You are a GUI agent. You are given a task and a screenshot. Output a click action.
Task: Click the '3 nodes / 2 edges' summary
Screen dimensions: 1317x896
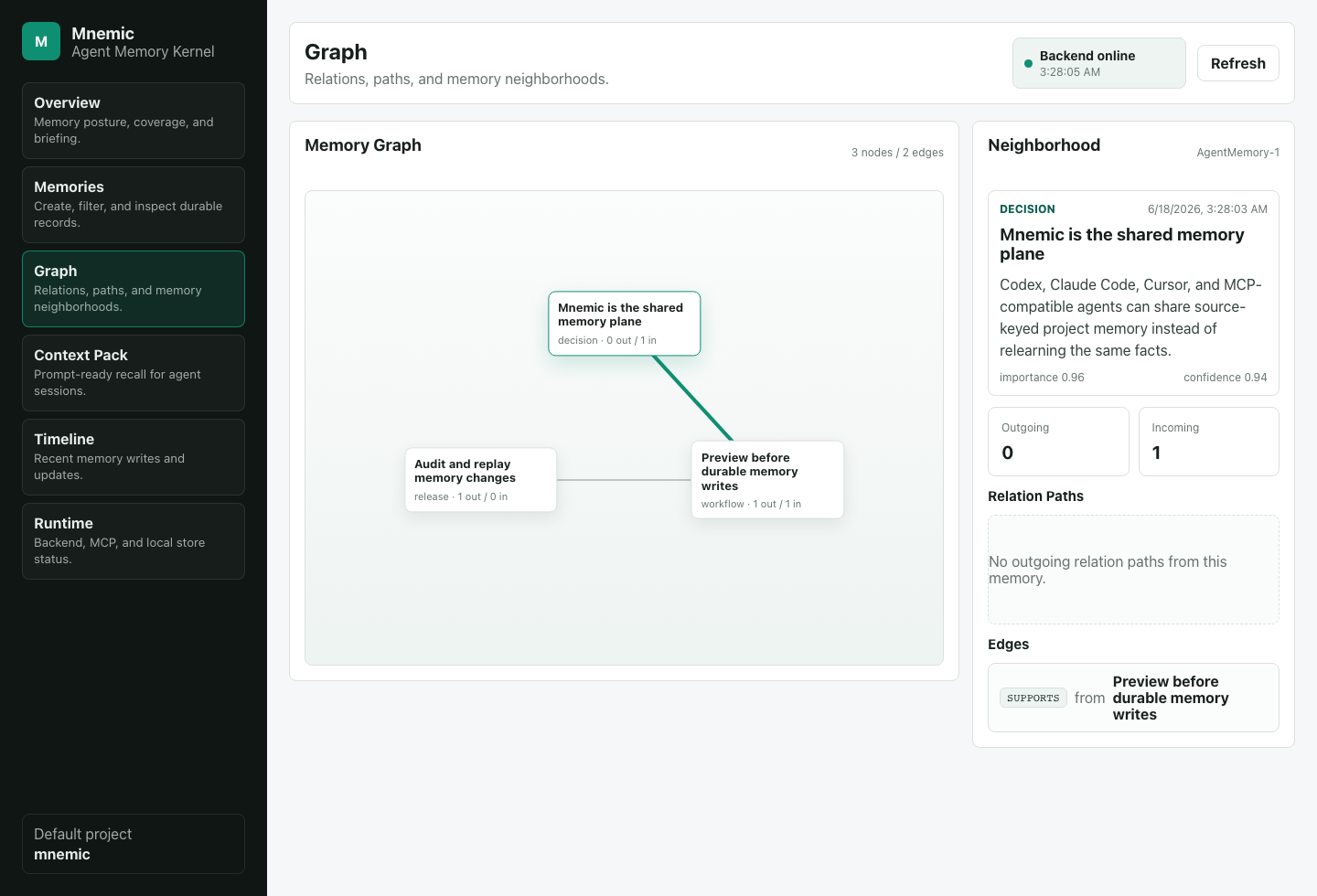(x=897, y=153)
